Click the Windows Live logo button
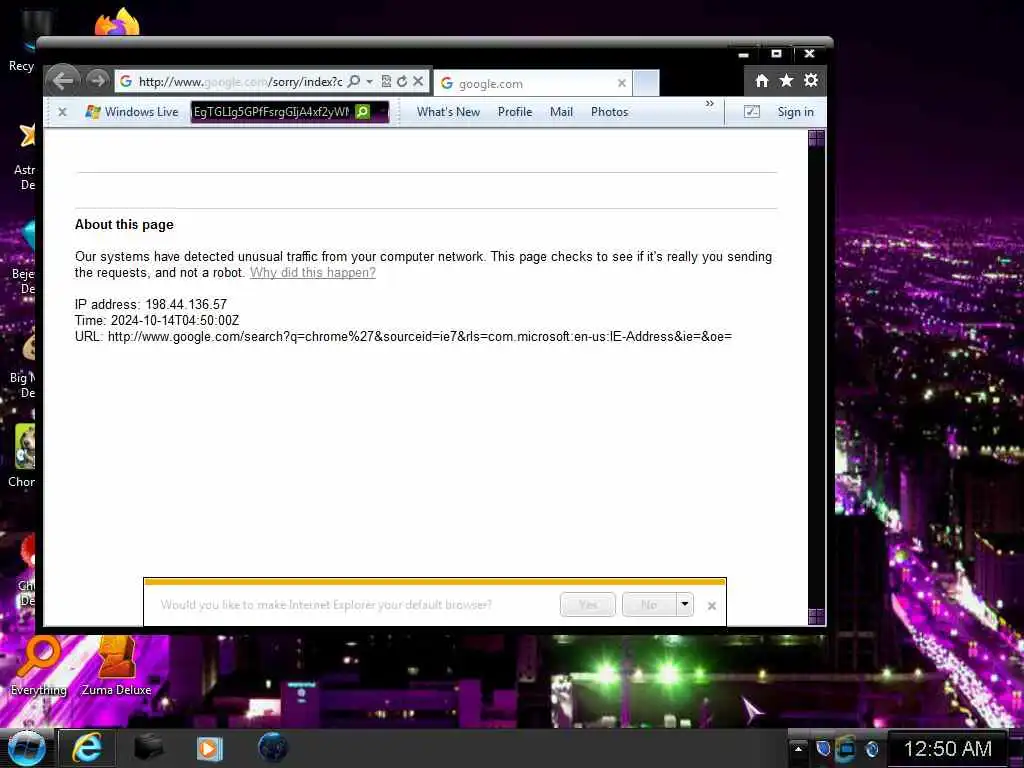The width and height of the screenshot is (1024, 768). pyautogui.click(x=132, y=112)
